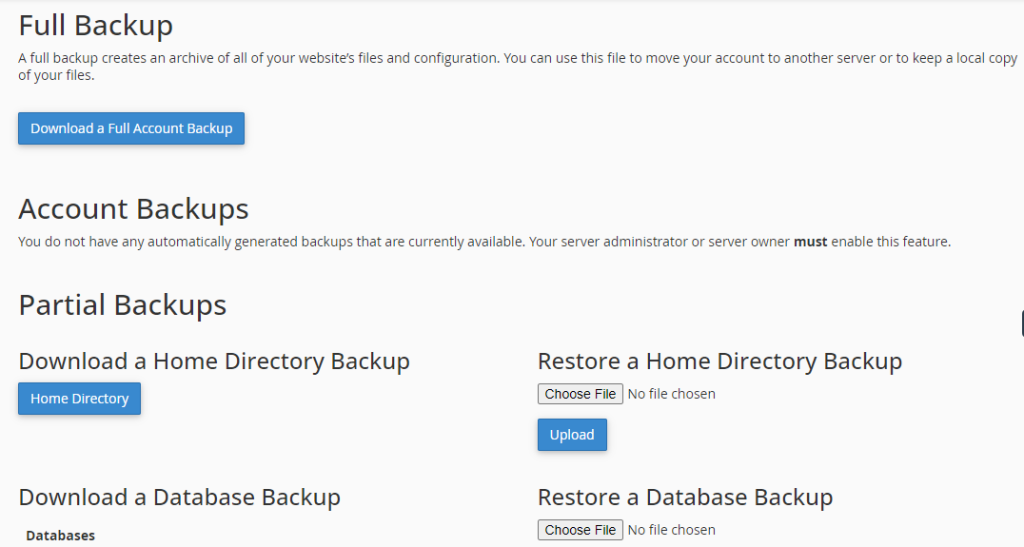The width and height of the screenshot is (1024, 547).
Task: Click 'No file chosen' beside Home Directory restore
Action: 671,394
